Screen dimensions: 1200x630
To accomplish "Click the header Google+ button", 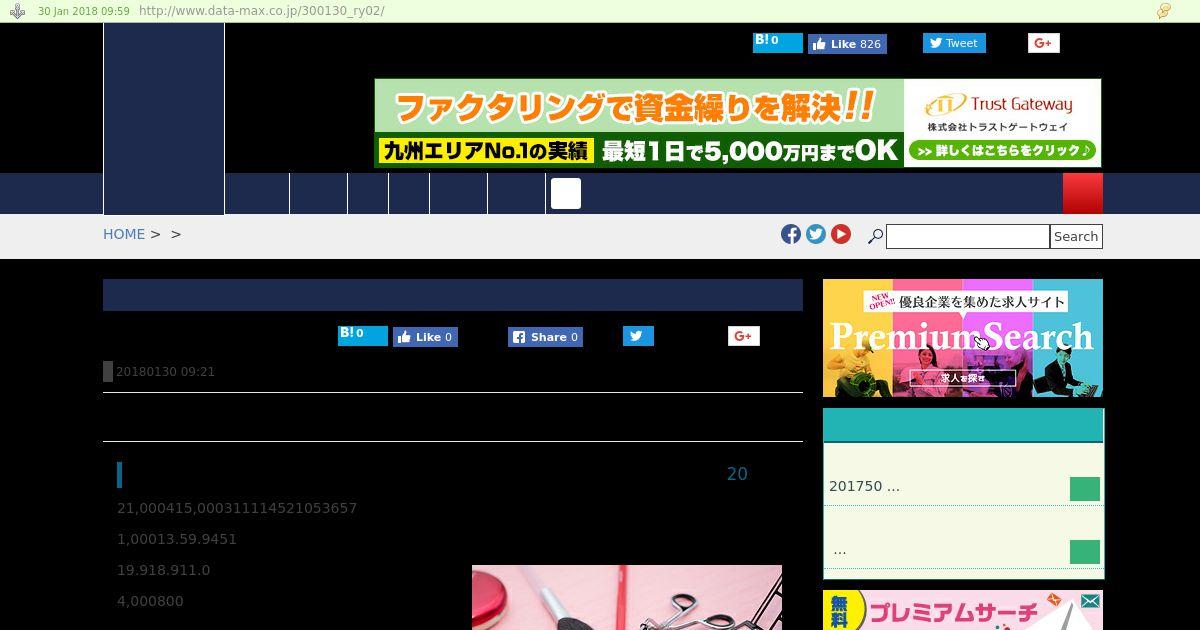I will pyautogui.click(x=1043, y=43).
